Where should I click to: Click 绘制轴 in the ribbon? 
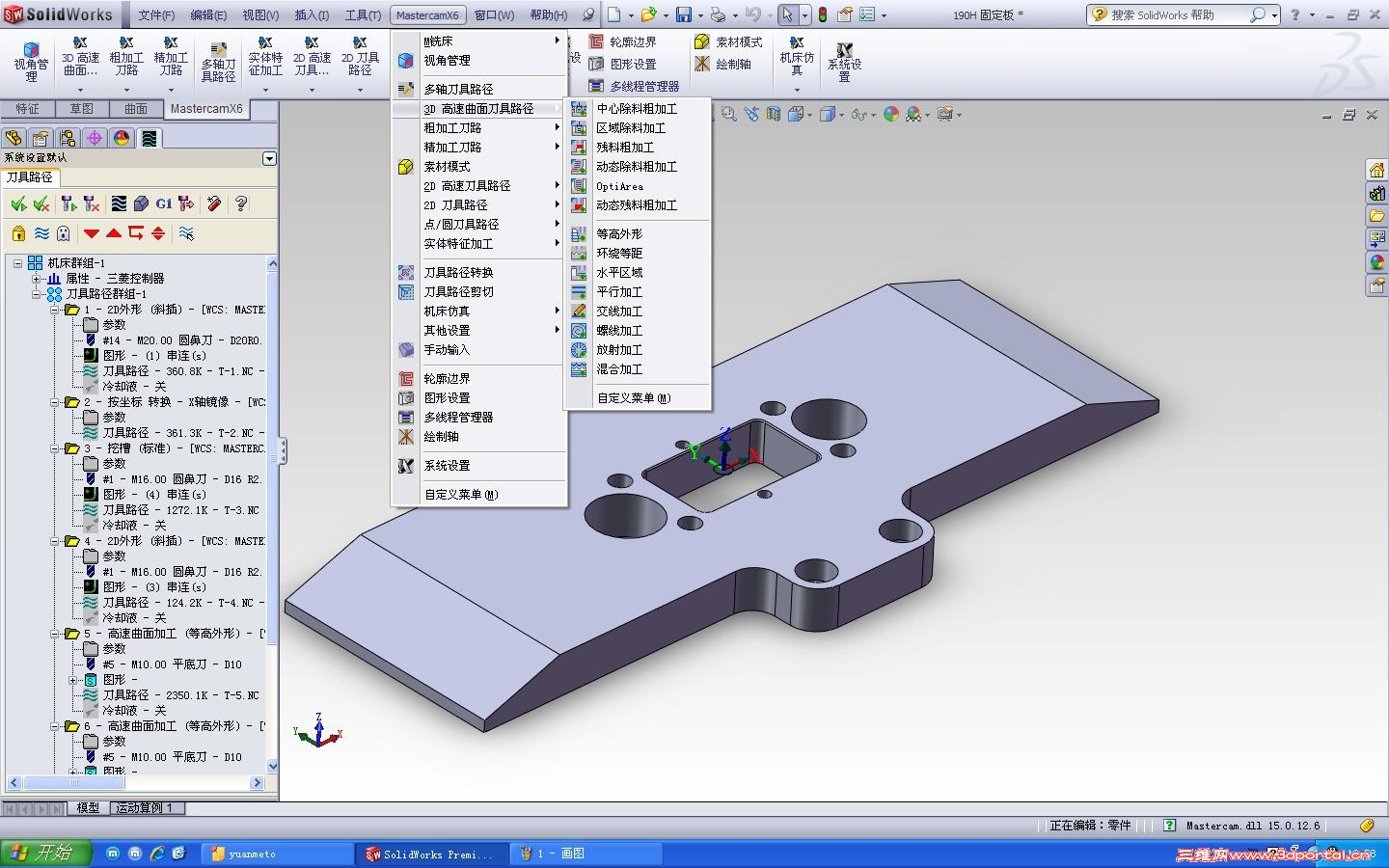pos(722,64)
